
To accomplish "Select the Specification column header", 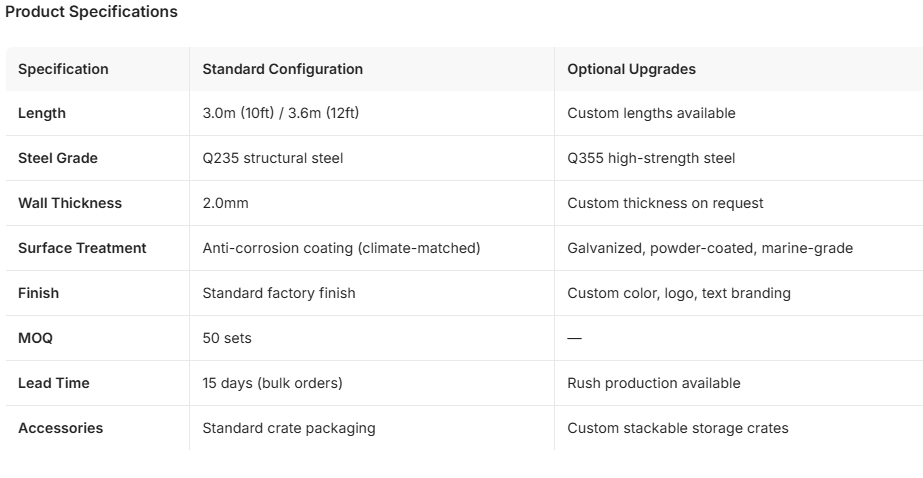I will click(x=63, y=69).
